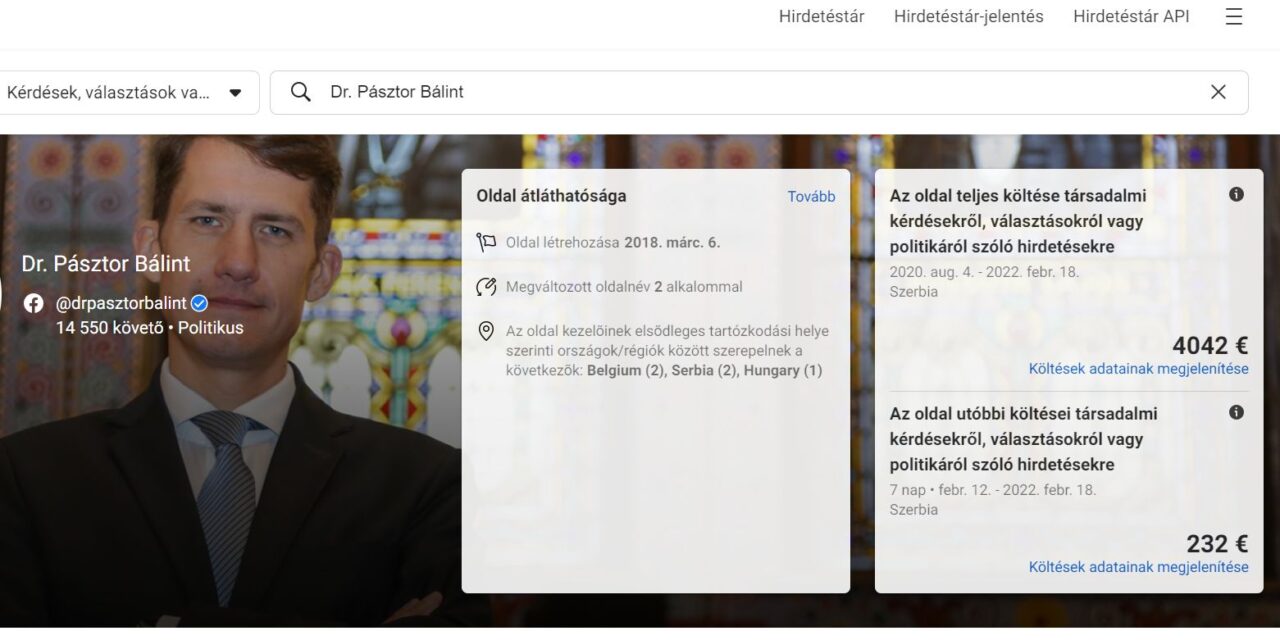Image resolution: width=1280 pixels, height=640 pixels.
Task: Click the page name change icon
Action: (487, 286)
